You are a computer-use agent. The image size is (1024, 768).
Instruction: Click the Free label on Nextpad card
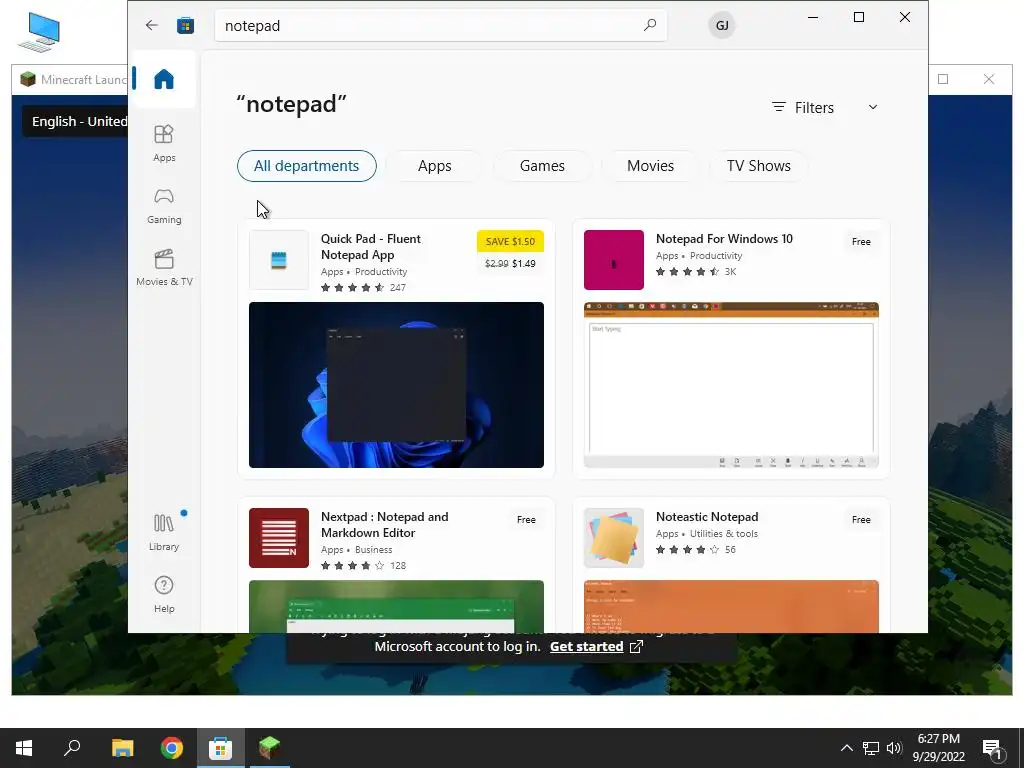point(526,520)
